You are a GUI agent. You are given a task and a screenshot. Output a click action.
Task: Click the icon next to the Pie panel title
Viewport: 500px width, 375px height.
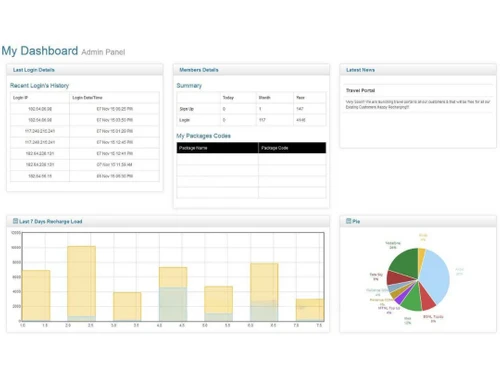pos(349,221)
